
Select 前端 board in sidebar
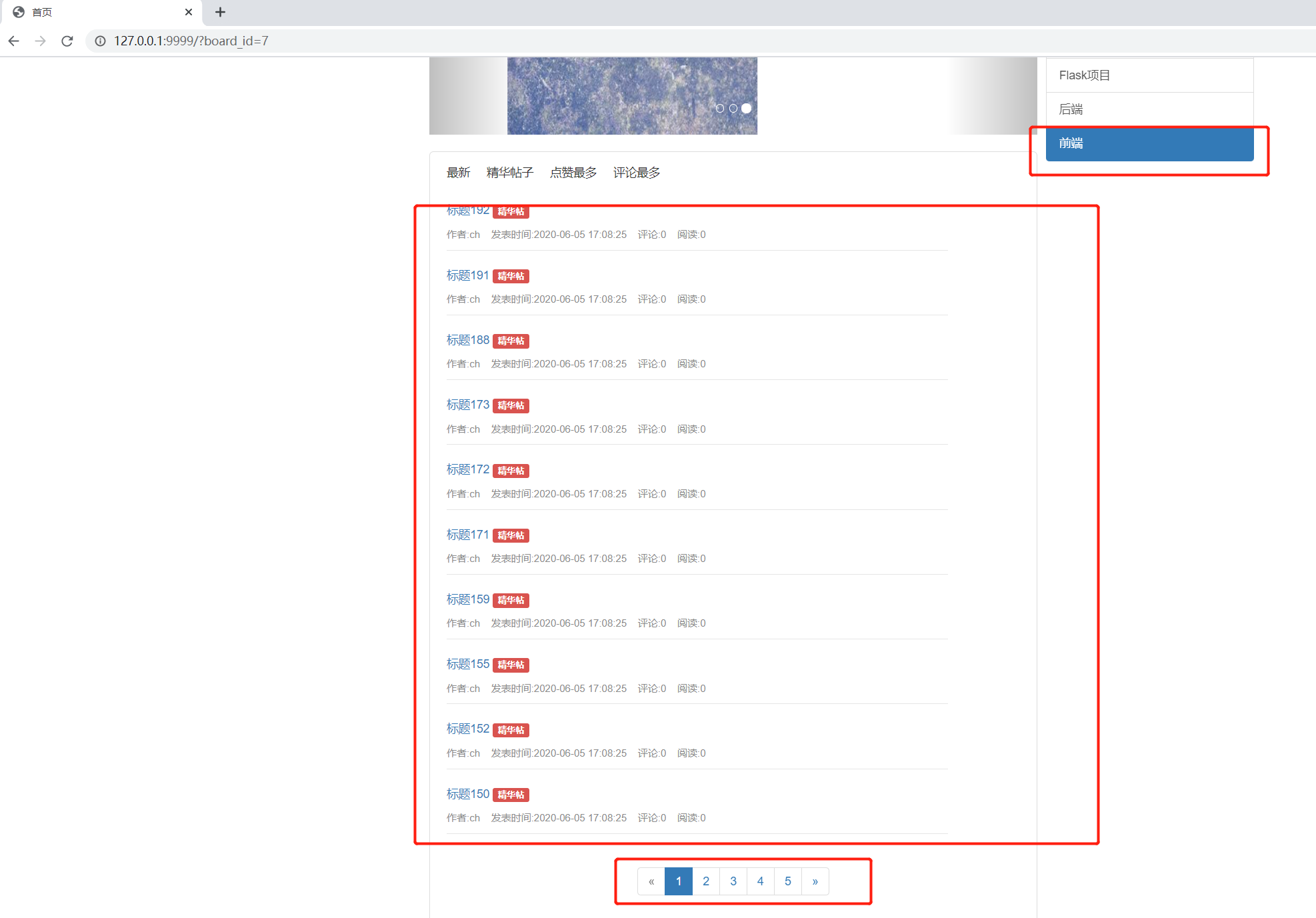click(x=1149, y=143)
